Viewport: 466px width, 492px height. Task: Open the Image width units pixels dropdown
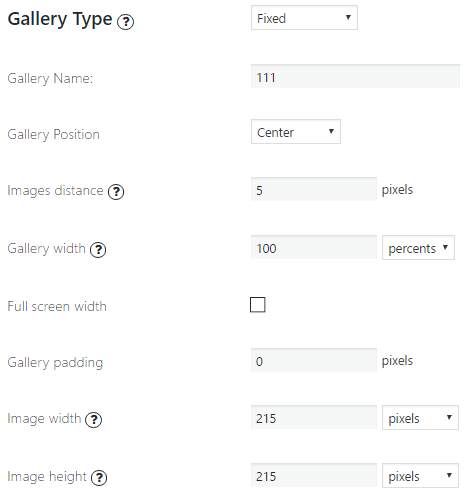[420, 418]
